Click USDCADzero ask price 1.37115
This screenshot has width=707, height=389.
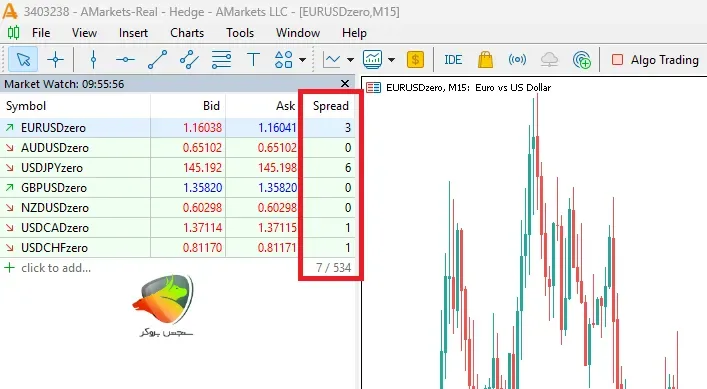(277, 228)
